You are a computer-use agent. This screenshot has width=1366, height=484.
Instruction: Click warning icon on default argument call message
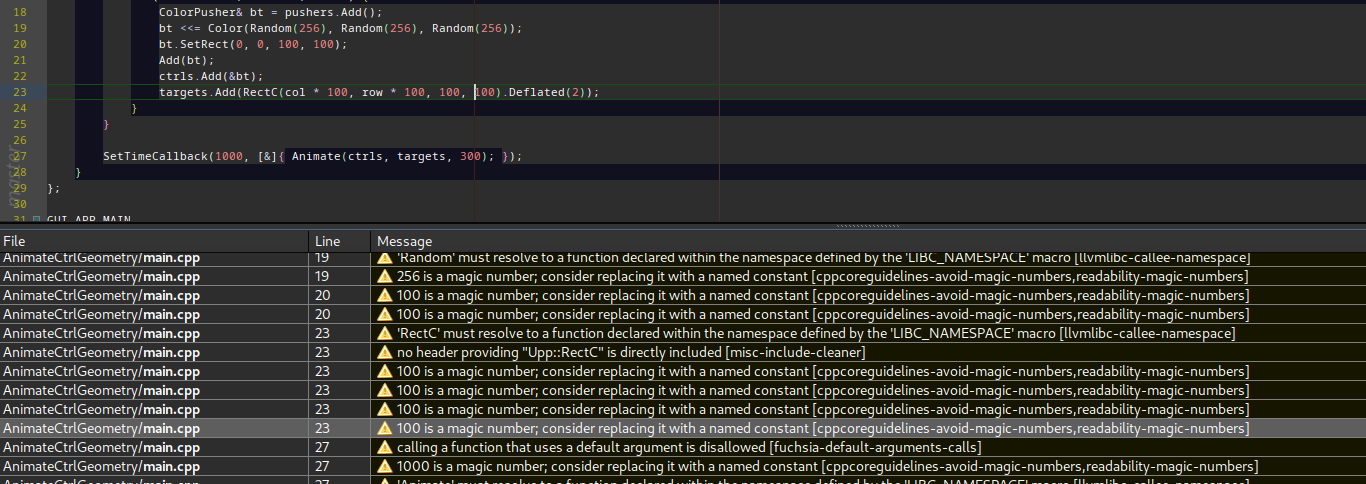pyautogui.click(x=384, y=448)
